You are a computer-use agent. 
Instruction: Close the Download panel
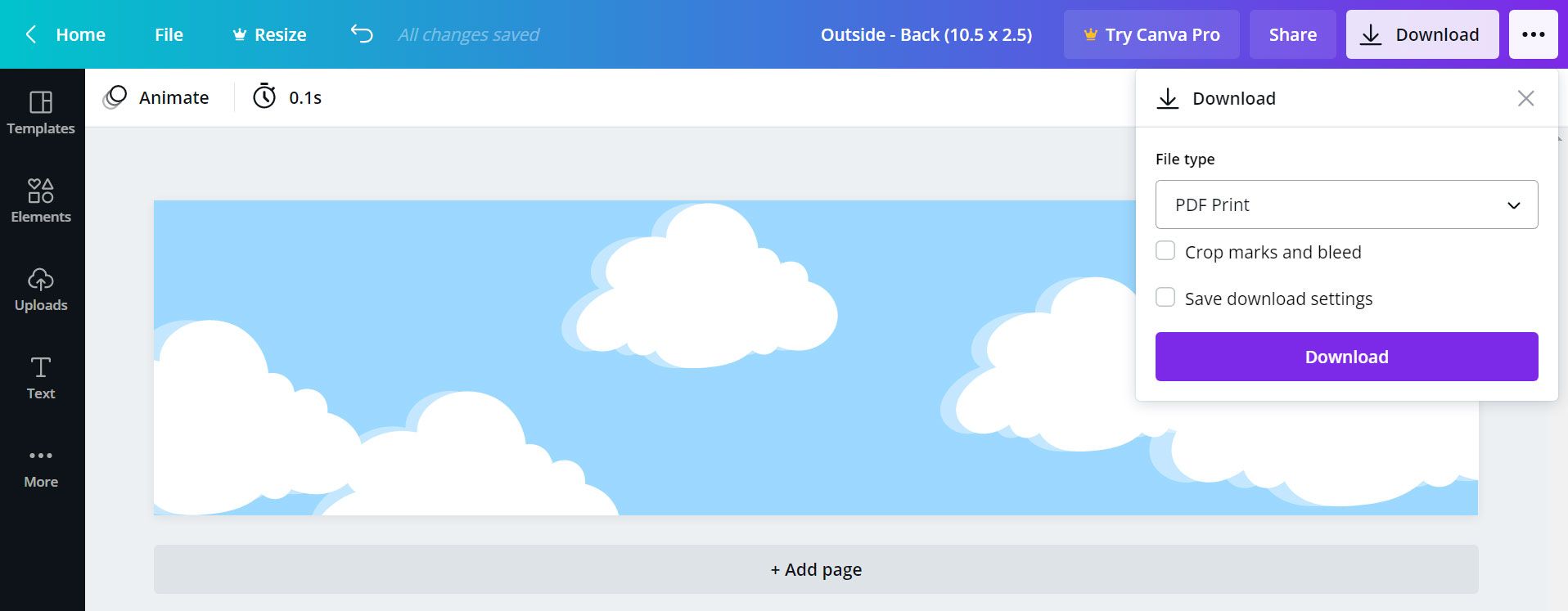[x=1525, y=98]
